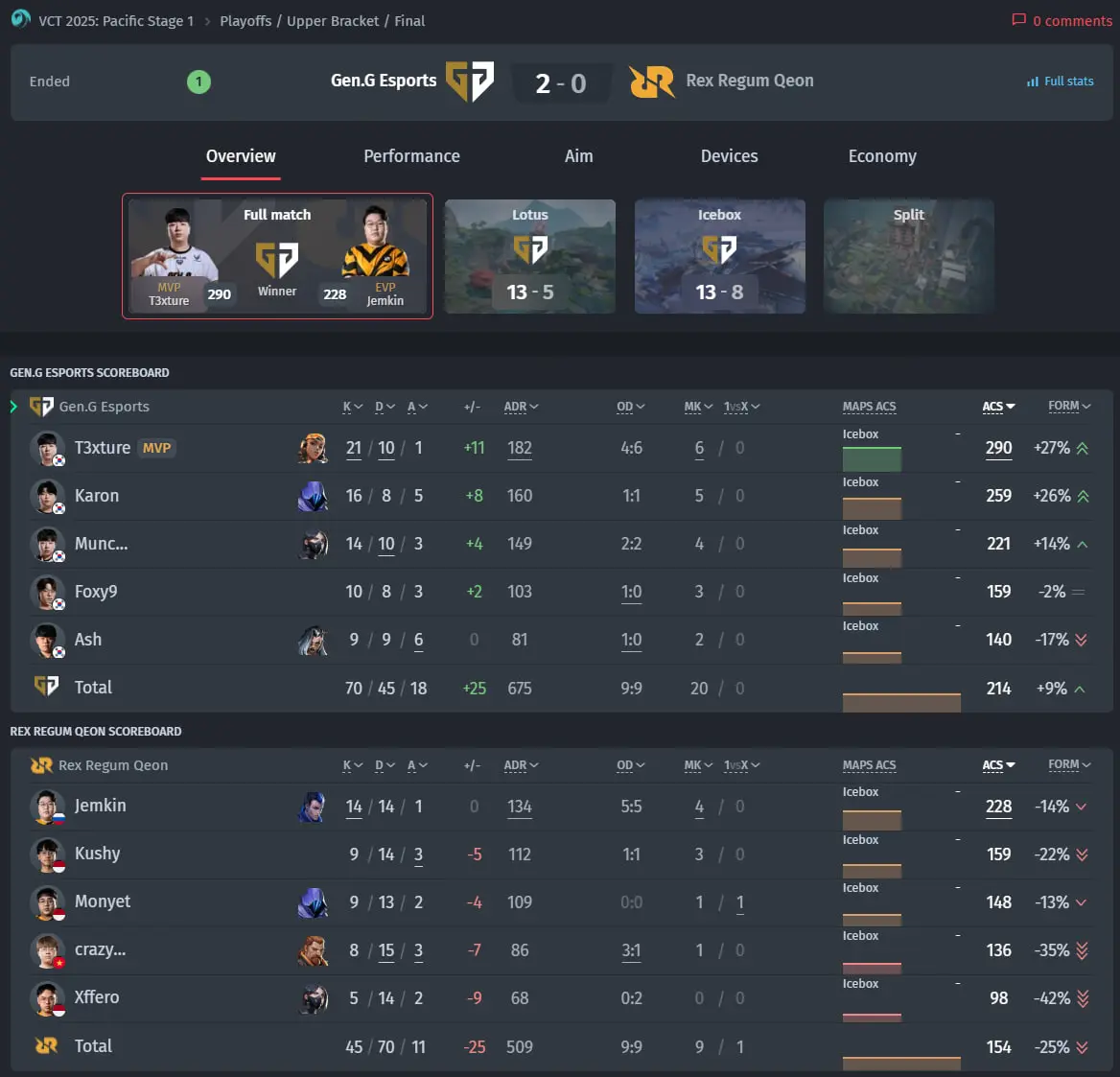Click the Gen.G Esports logo in match header
Image resolution: width=1120 pixels, height=1077 pixels.
[469, 81]
